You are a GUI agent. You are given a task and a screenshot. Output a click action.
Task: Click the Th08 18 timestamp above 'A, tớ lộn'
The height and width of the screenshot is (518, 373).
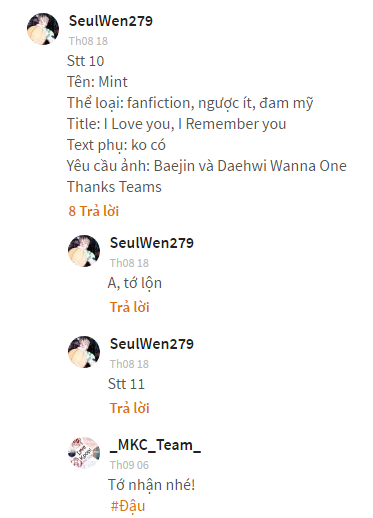coord(129,263)
